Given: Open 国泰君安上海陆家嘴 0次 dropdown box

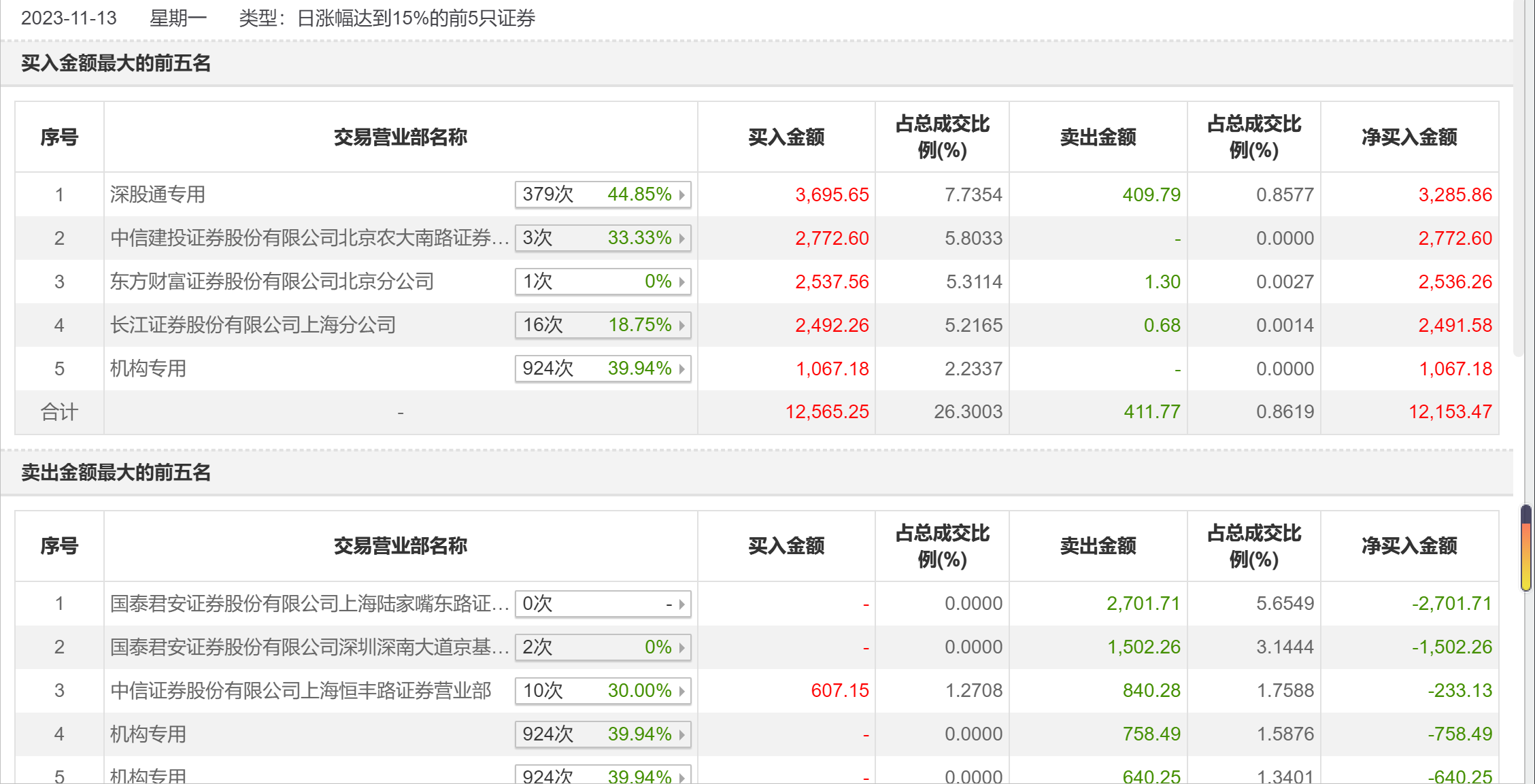Looking at the screenshot, I should click(x=603, y=604).
